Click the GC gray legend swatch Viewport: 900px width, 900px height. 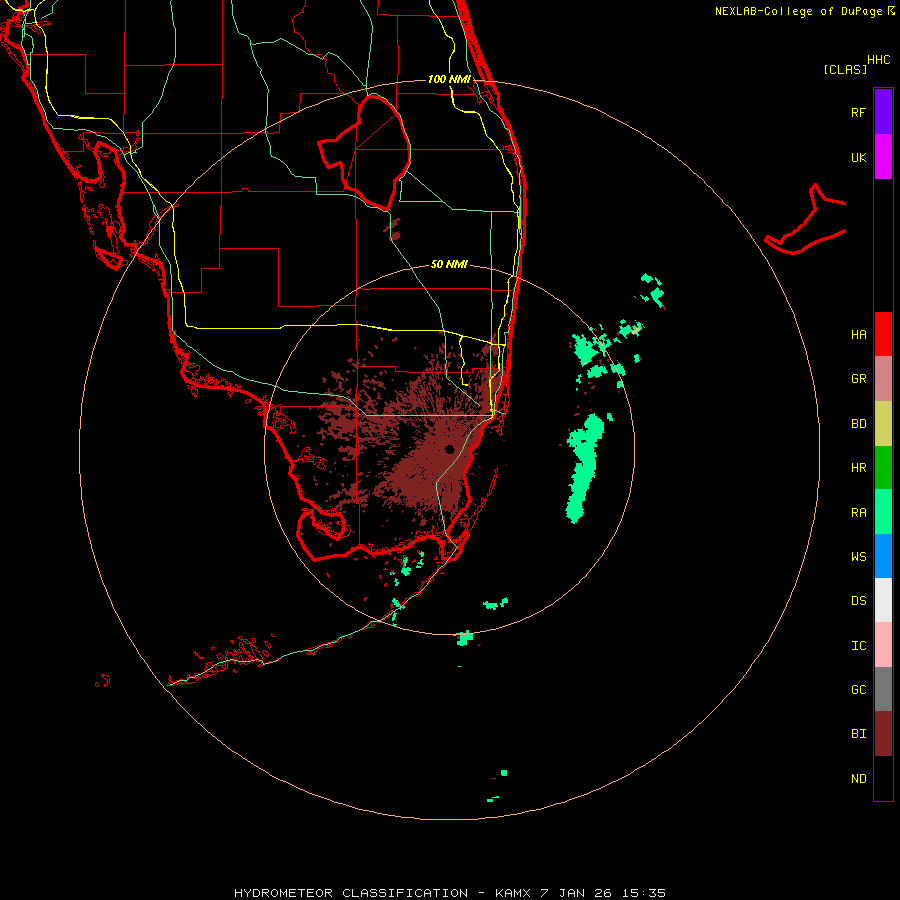tap(883, 689)
